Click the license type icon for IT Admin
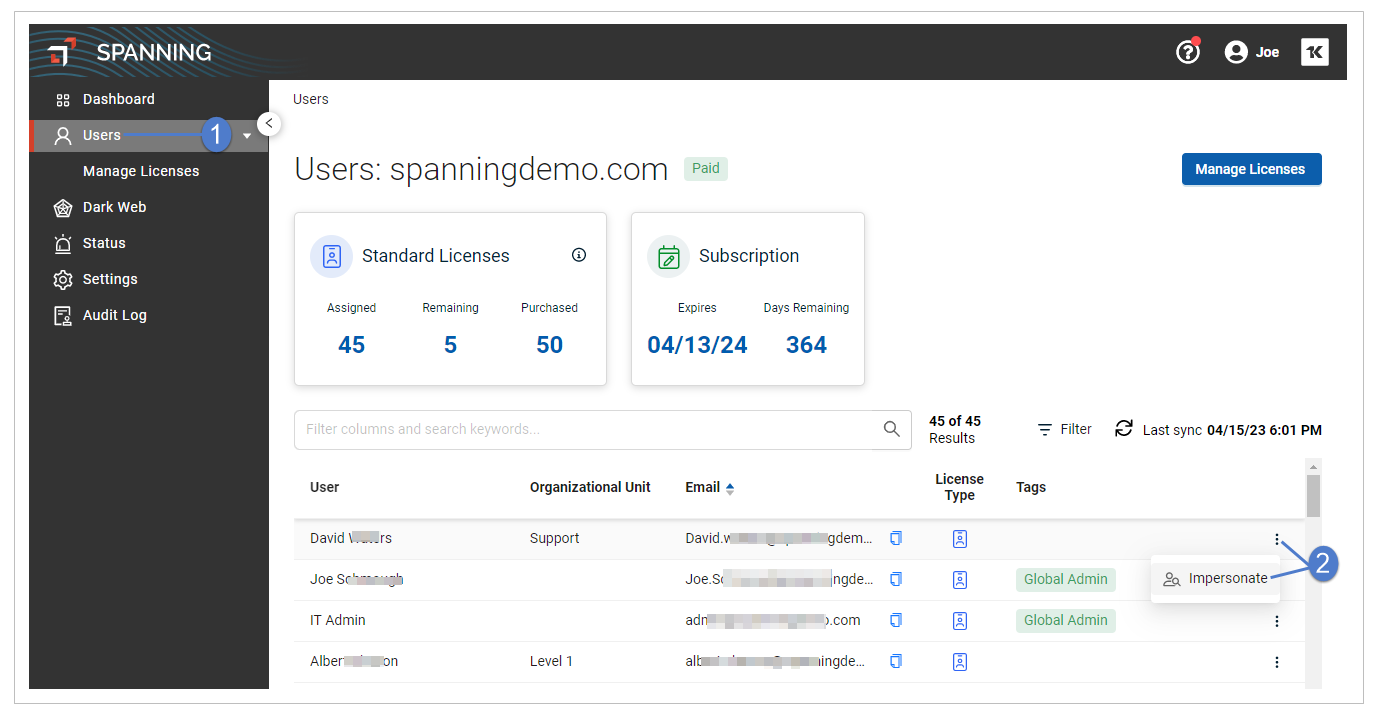Screen dimensions: 1385x721 pos(960,620)
